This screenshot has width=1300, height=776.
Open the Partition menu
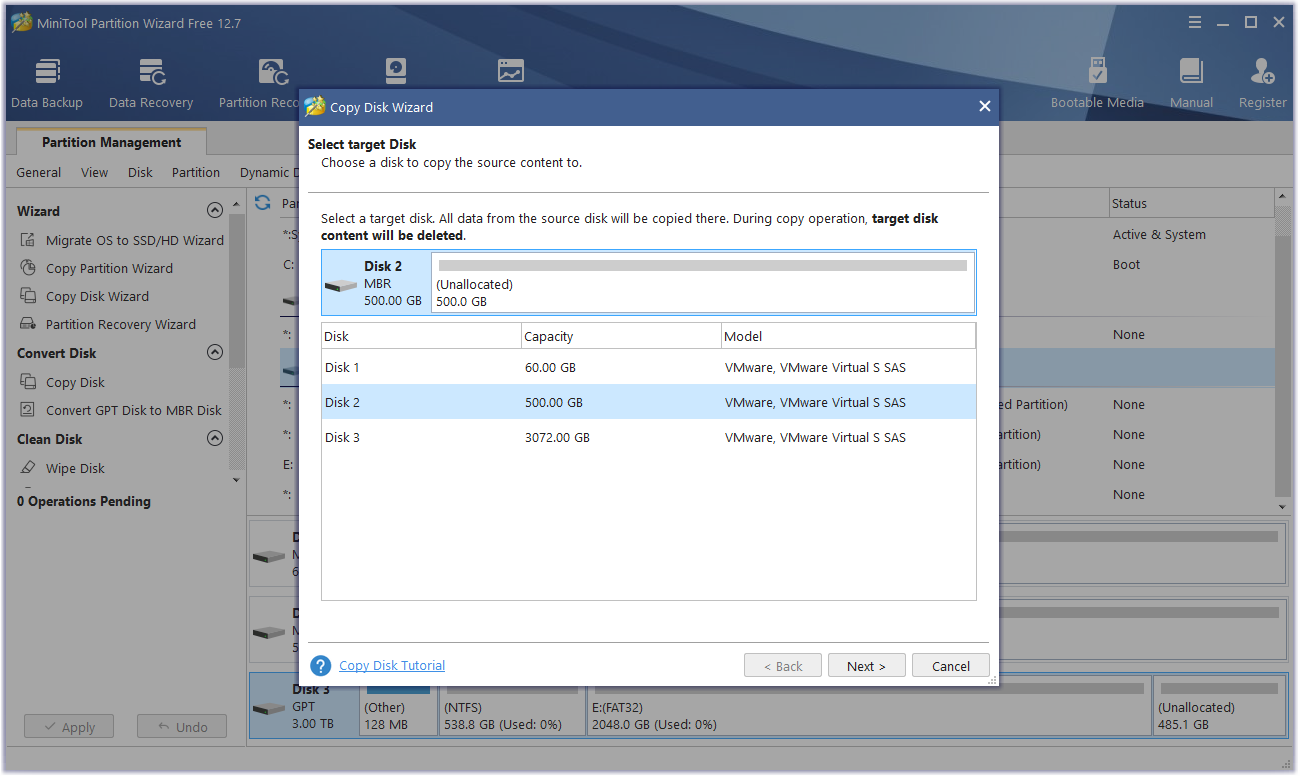[x=196, y=172]
